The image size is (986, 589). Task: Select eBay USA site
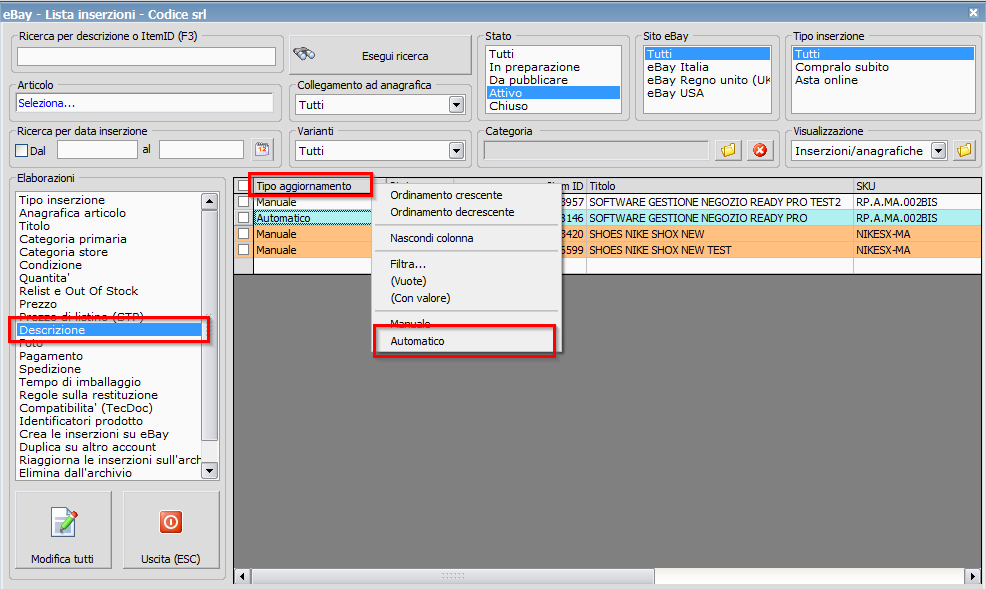point(707,93)
